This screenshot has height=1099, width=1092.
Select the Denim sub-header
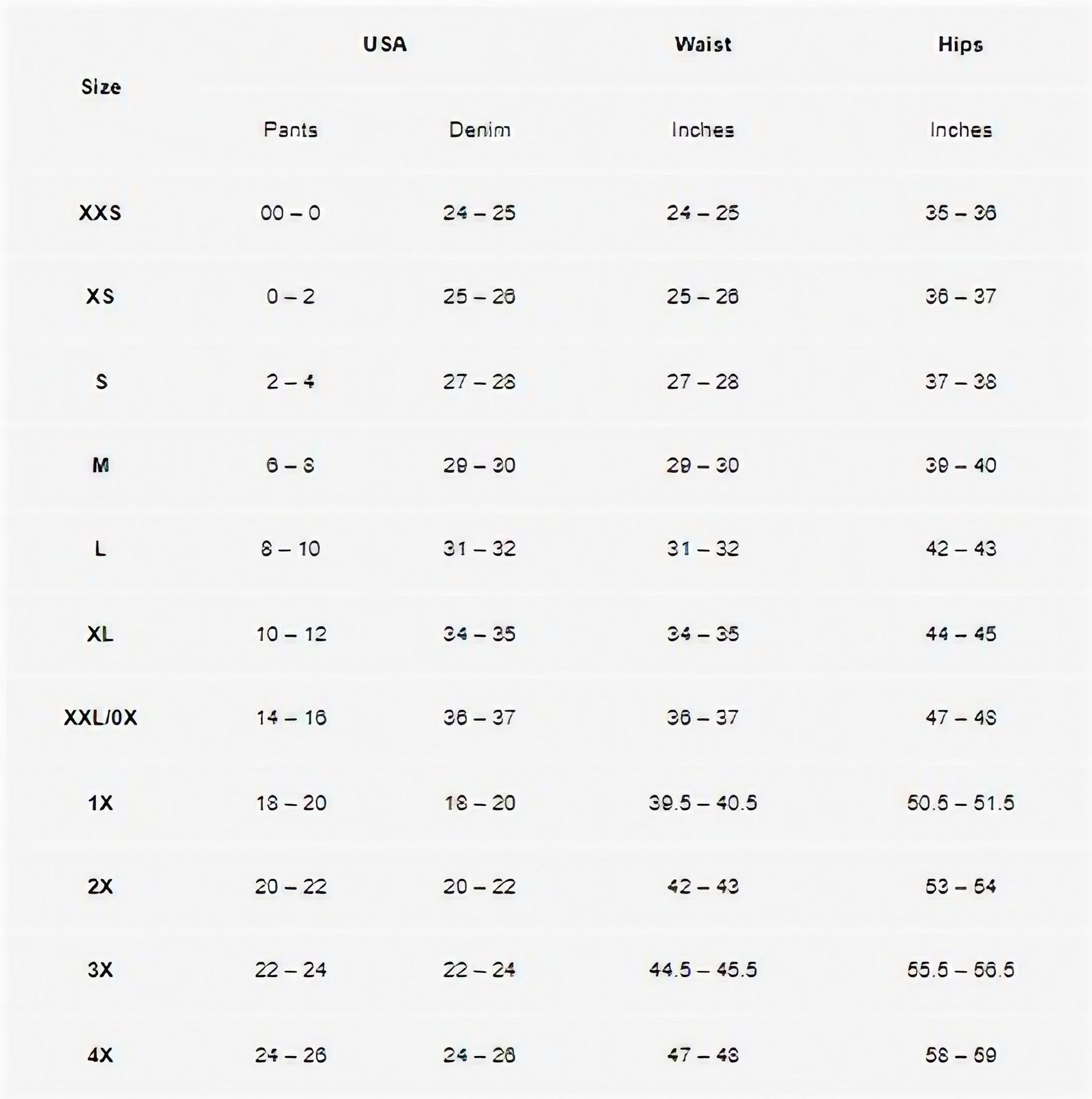(x=480, y=130)
